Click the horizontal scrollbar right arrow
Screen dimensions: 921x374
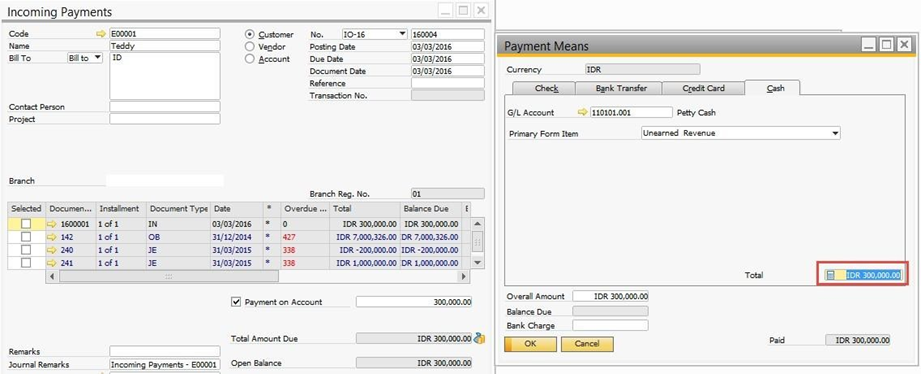[463, 276]
